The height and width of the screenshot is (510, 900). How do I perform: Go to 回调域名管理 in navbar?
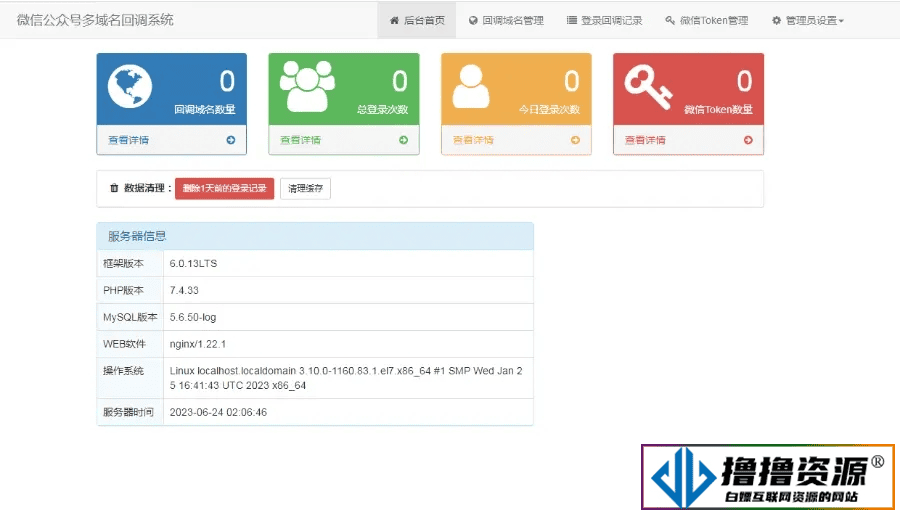tap(506, 20)
